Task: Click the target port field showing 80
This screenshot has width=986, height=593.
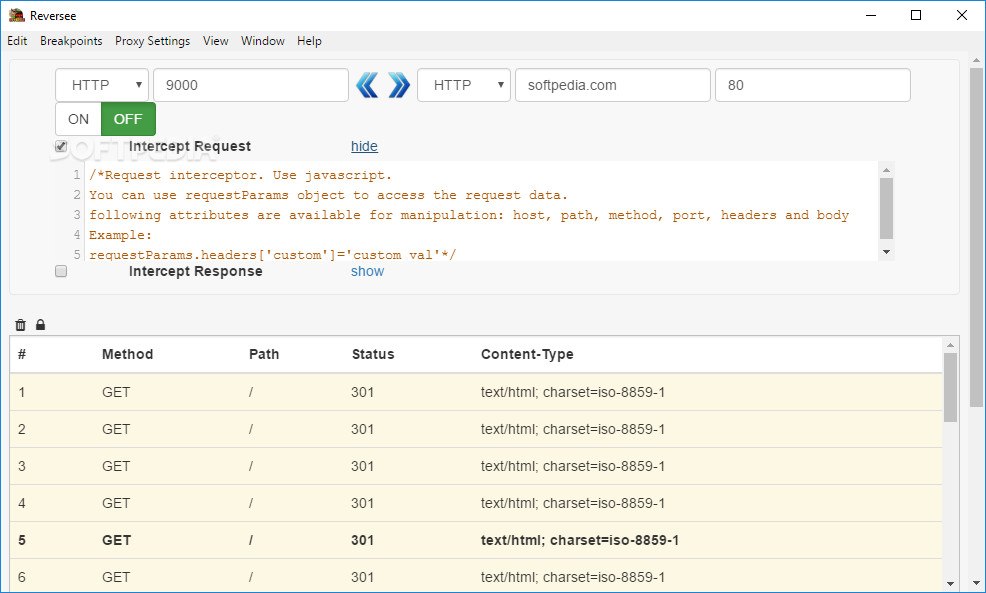Action: 812,85
